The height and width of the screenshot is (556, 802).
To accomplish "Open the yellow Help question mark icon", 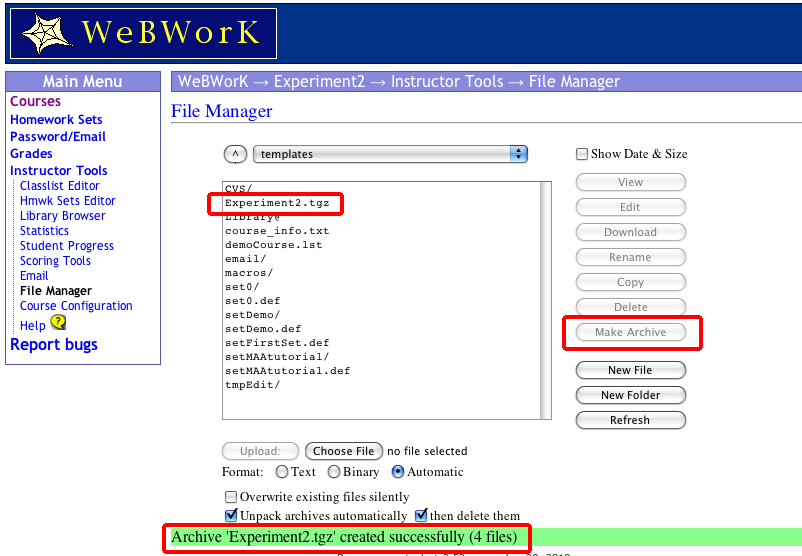I will [x=58, y=322].
